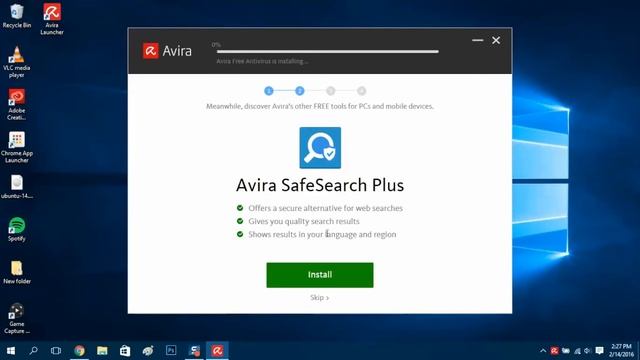Select step 3 indicator dot

tap(331, 91)
